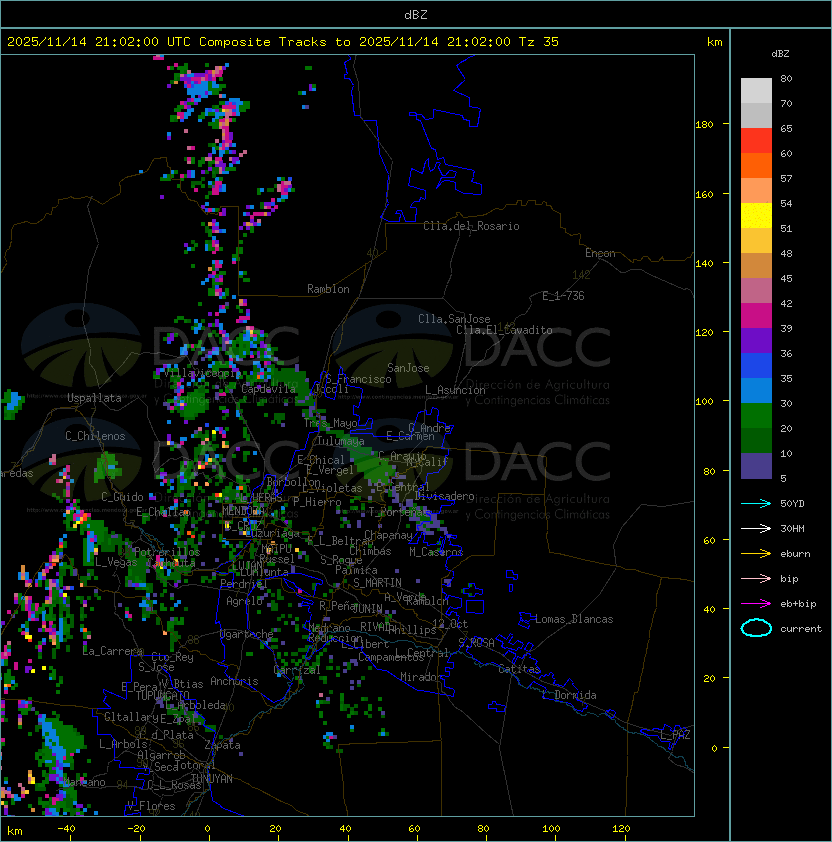
Task: Click the white 30HM track arrow
Action: click(x=756, y=529)
